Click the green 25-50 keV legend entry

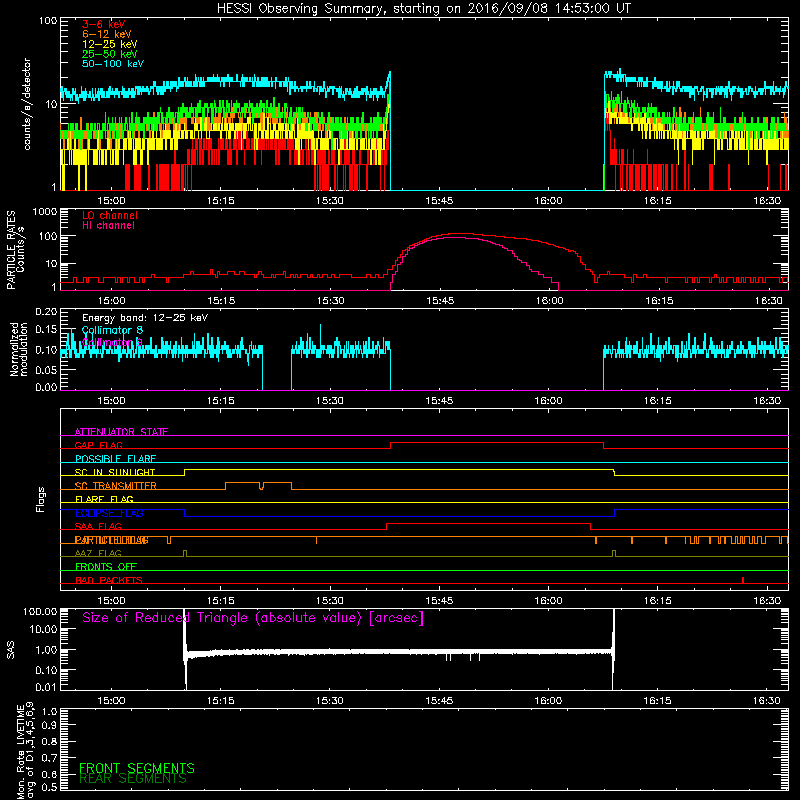pyautogui.click(x=110, y=54)
